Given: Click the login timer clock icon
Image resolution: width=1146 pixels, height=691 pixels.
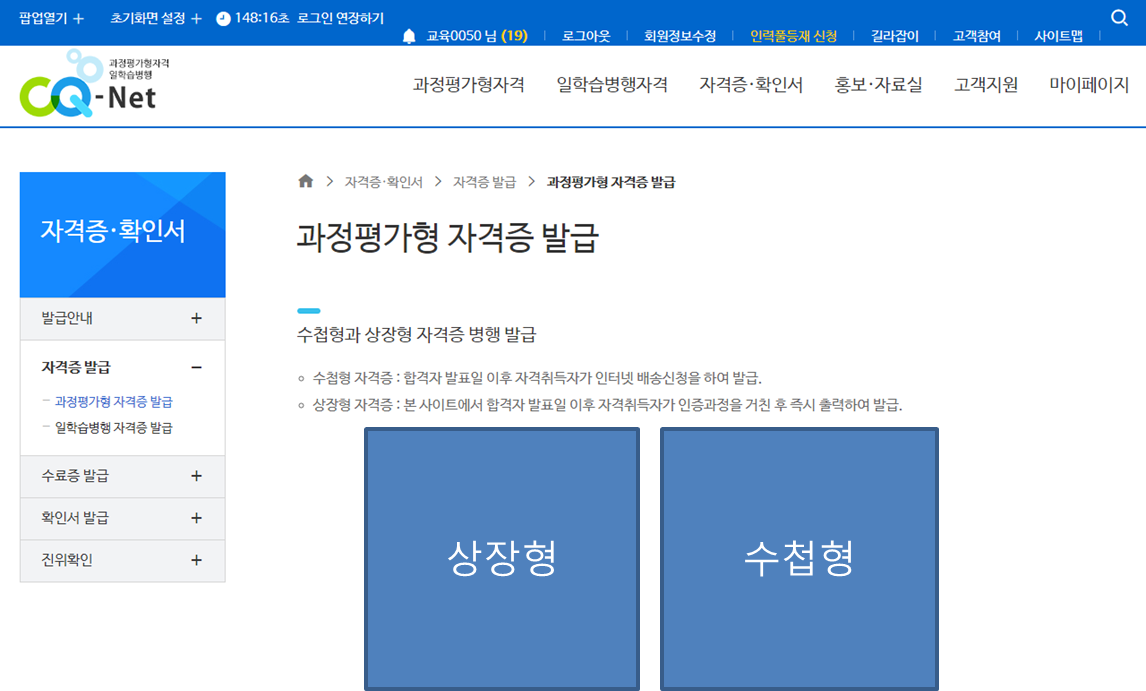Looking at the screenshot, I should coord(224,18).
